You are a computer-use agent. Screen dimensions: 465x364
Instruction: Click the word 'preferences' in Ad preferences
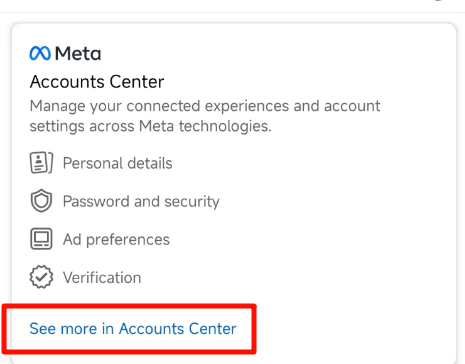tap(128, 240)
